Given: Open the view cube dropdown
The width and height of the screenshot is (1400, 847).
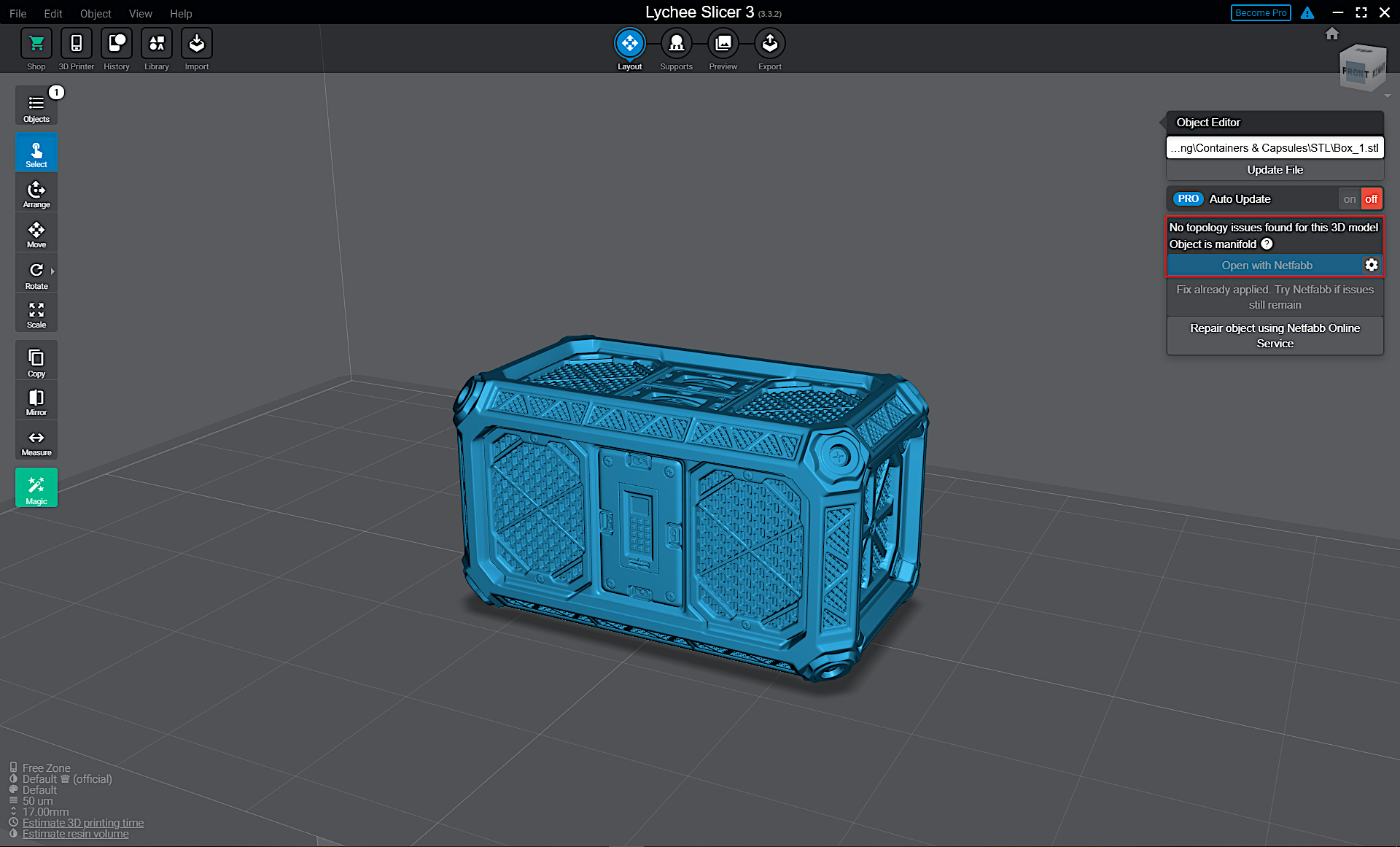Looking at the screenshot, I should click(1388, 95).
